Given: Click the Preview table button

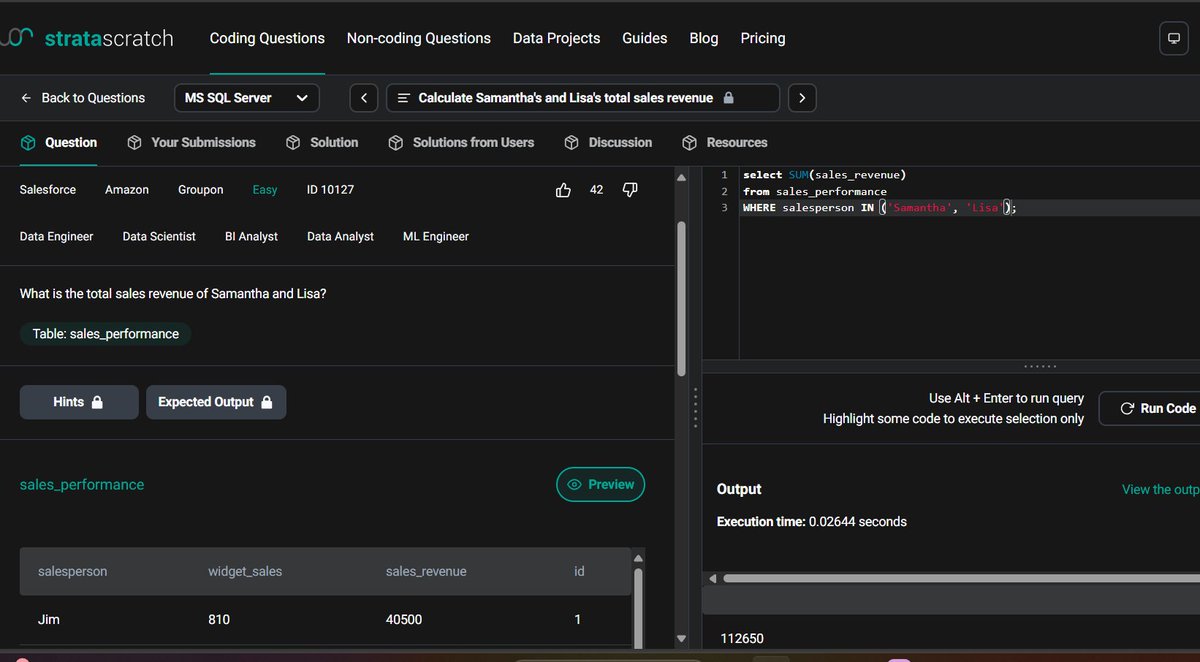Looking at the screenshot, I should (x=601, y=484).
